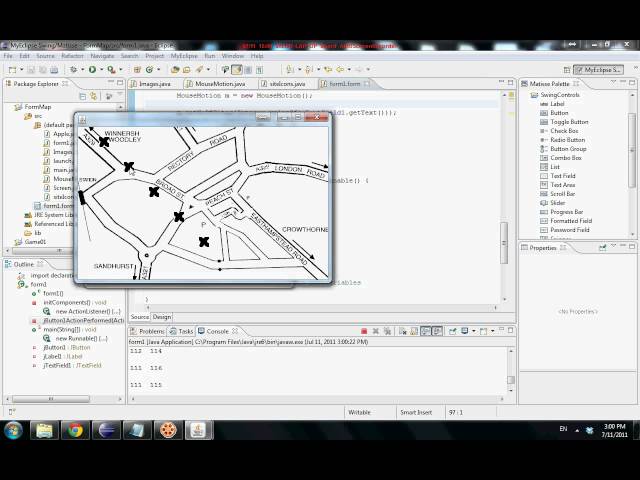Select Game01 project in Package Explorer
Screen dimensions: 640x480
(x=31, y=242)
